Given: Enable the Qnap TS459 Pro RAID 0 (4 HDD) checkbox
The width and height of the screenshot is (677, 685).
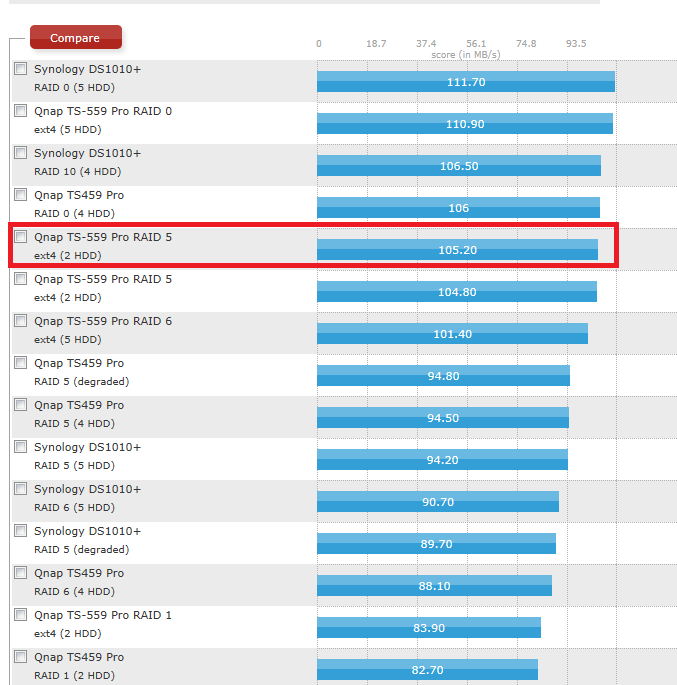Looking at the screenshot, I should [21, 194].
